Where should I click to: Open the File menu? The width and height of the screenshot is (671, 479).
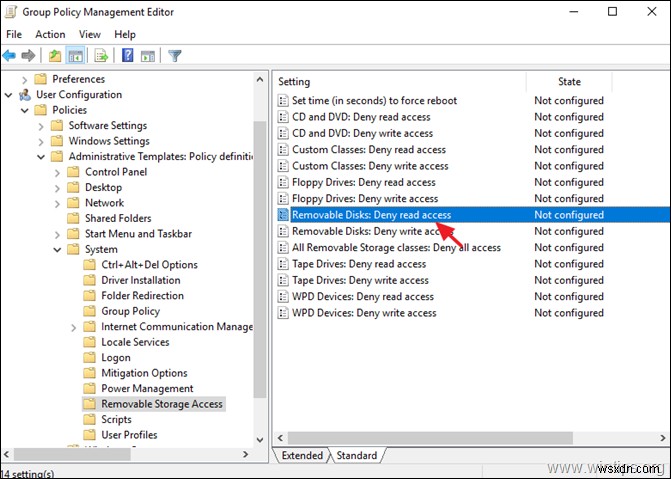(14, 34)
